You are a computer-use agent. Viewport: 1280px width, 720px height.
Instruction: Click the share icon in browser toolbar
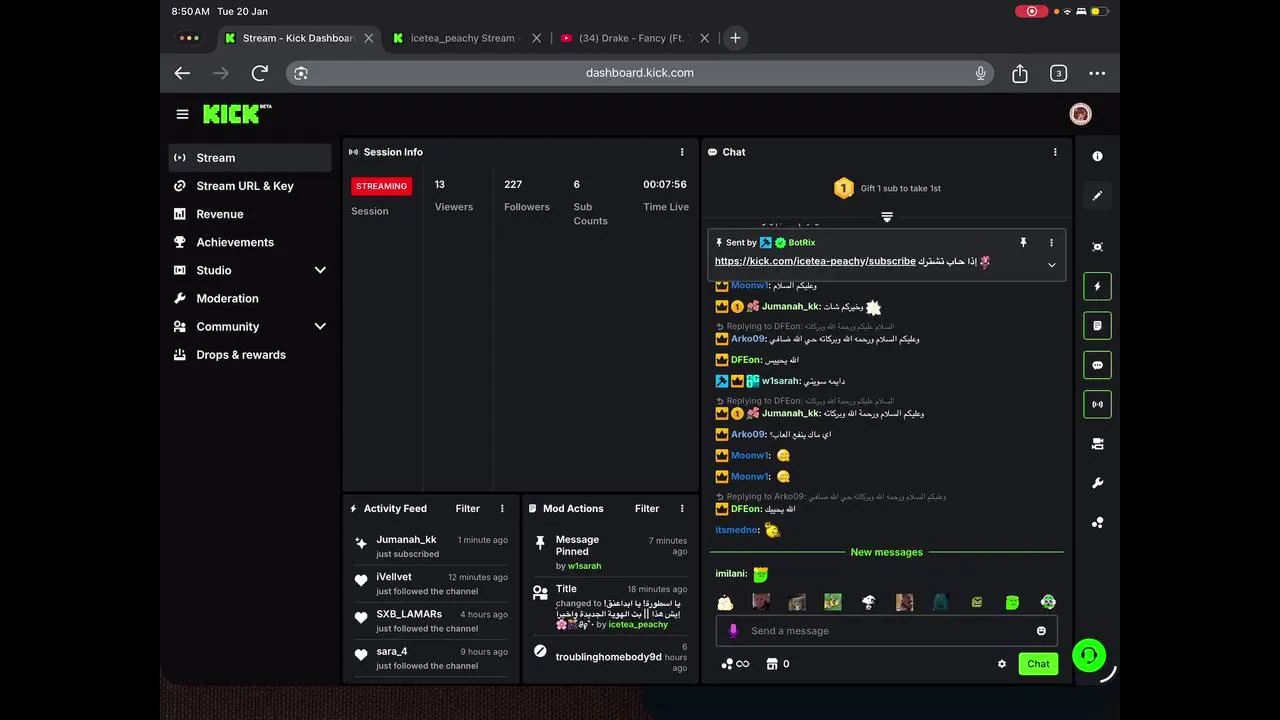point(1020,73)
